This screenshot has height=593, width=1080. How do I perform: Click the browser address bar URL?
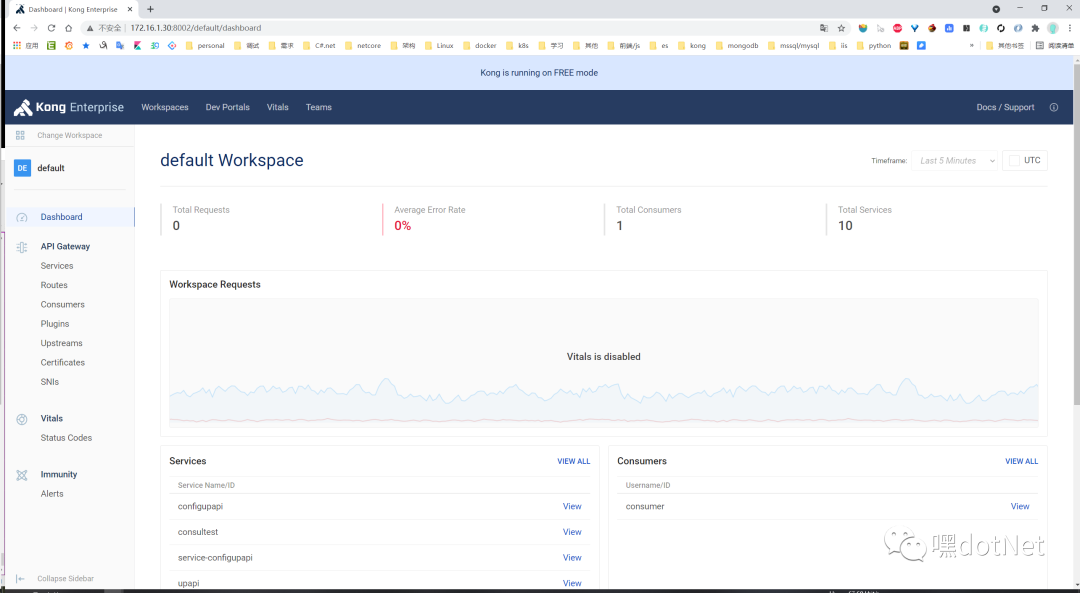196,28
